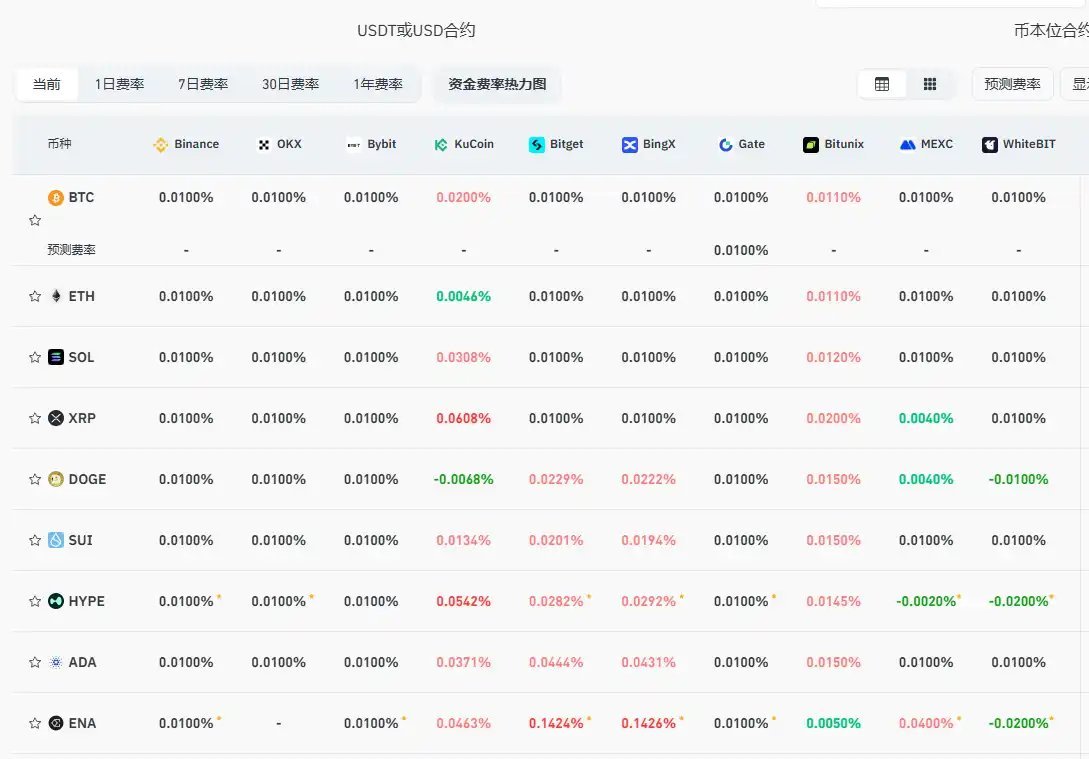Switch to grid view icon
1089x759 pixels.
[930, 84]
